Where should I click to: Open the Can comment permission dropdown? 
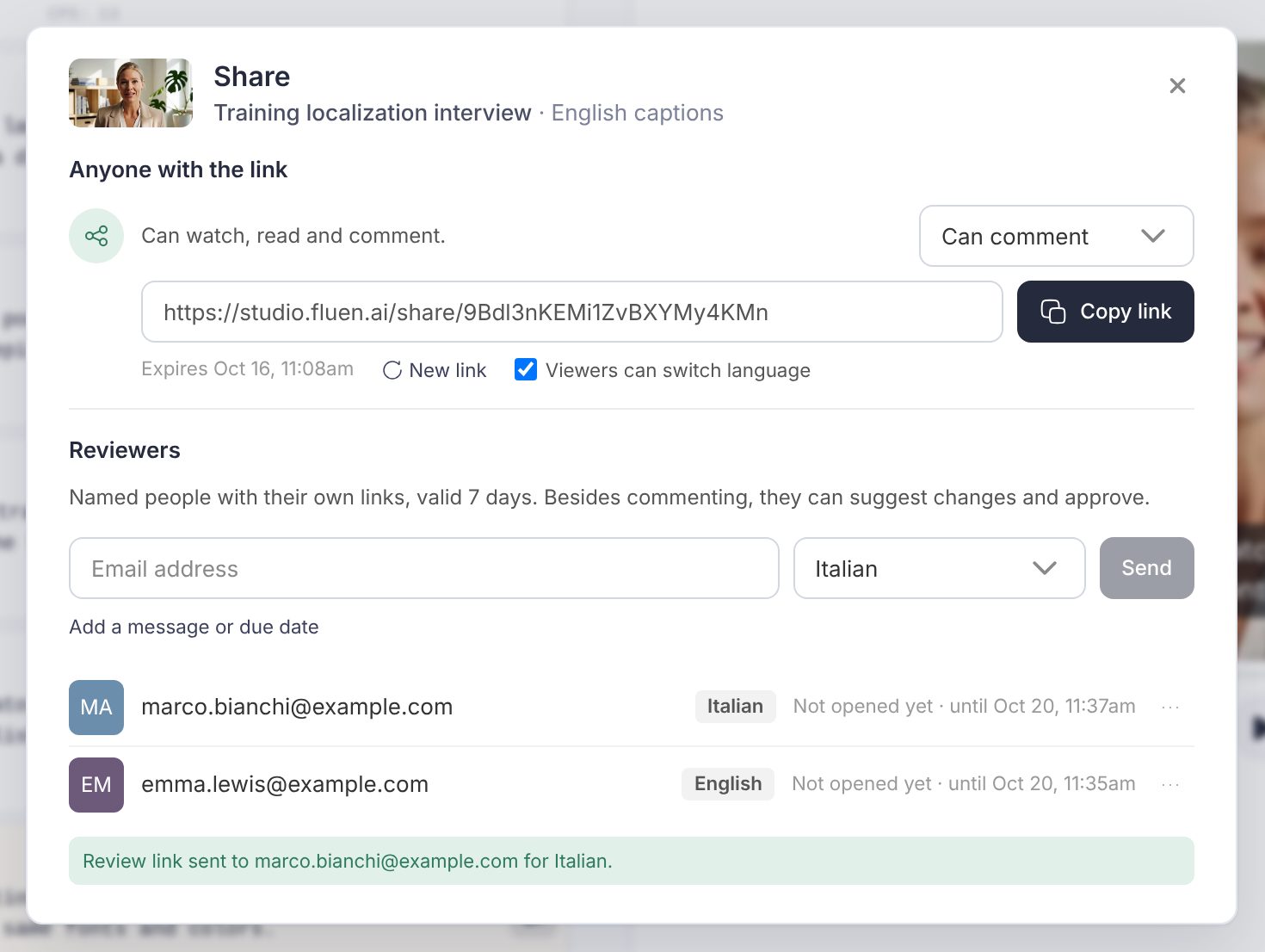[x=1057, y=236]
